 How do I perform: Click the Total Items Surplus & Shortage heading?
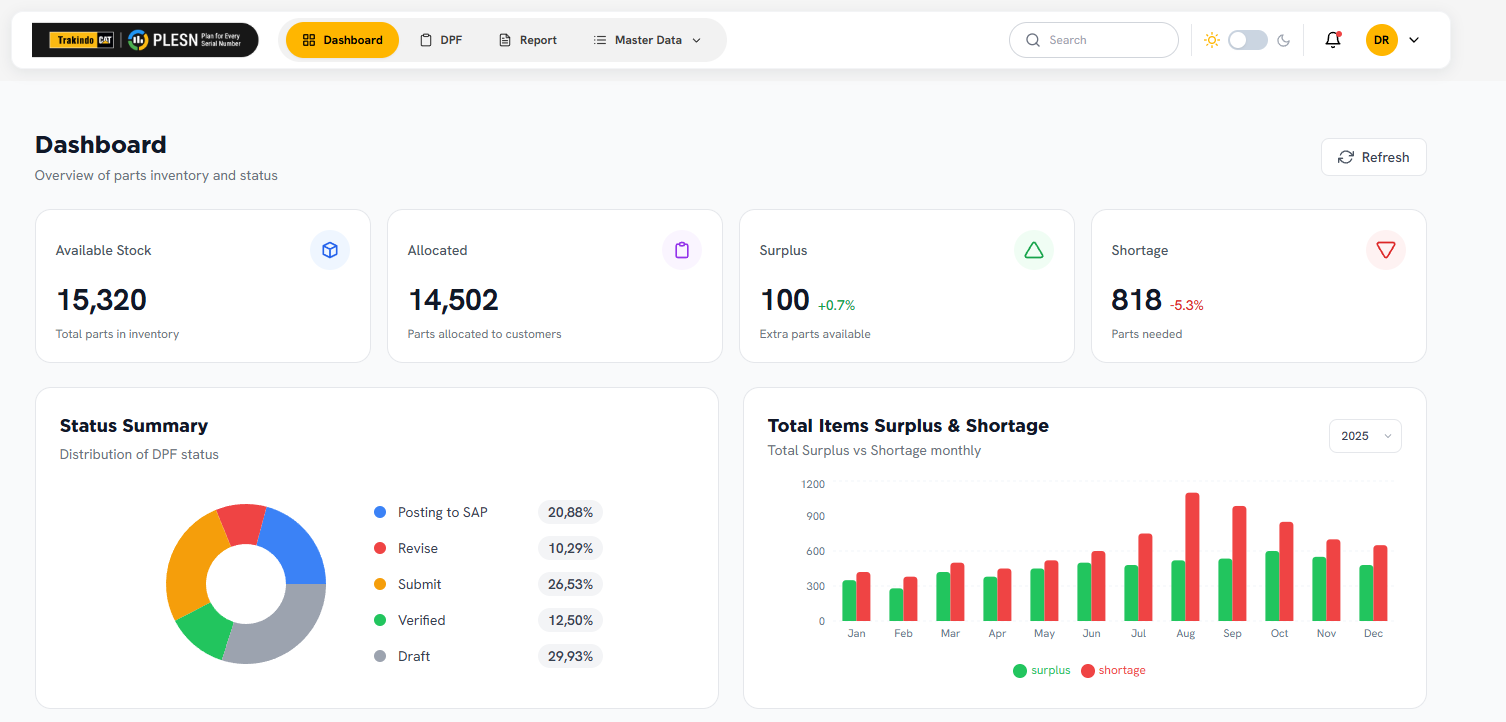coord(908,426)
